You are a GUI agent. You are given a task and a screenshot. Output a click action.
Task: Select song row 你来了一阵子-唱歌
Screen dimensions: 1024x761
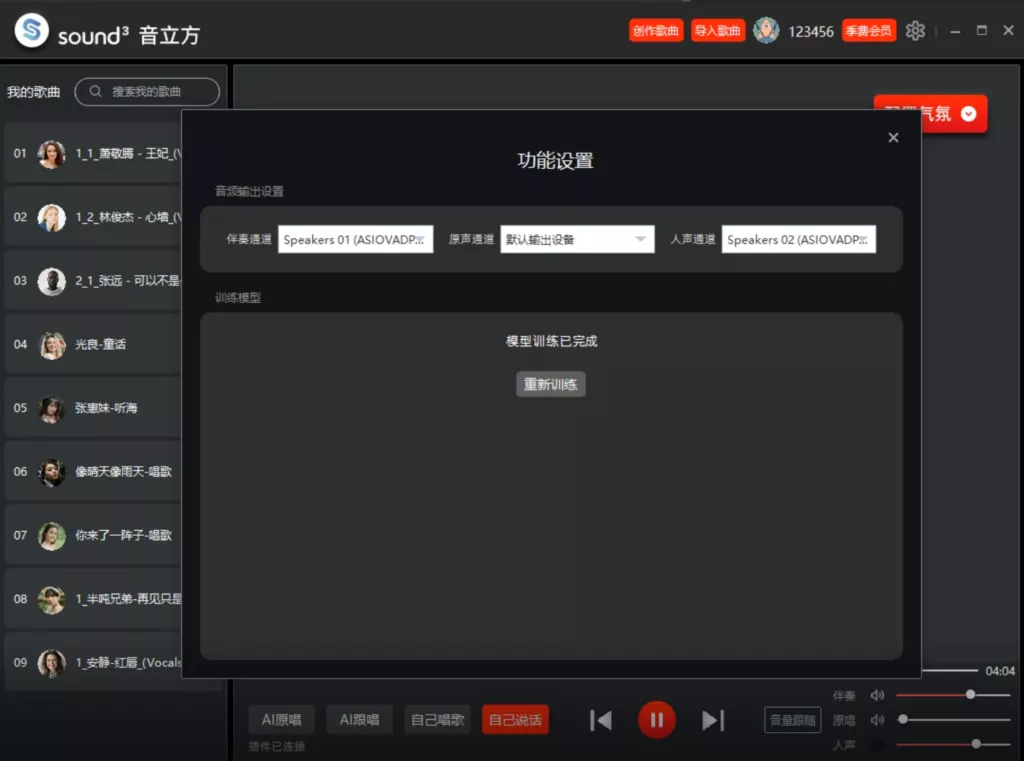click(x=93, y=536)
